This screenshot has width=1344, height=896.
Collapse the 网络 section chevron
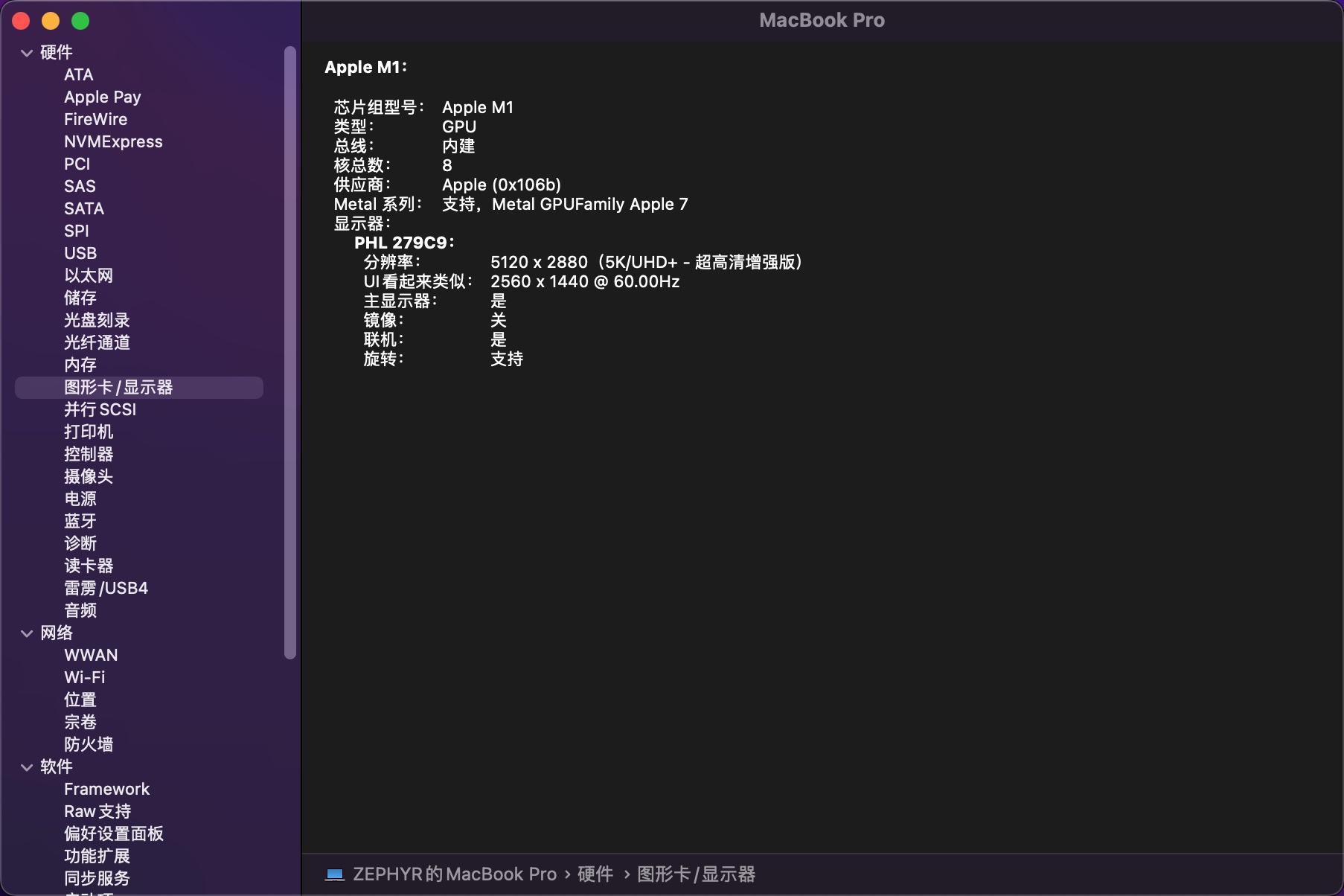click(27, 633)
